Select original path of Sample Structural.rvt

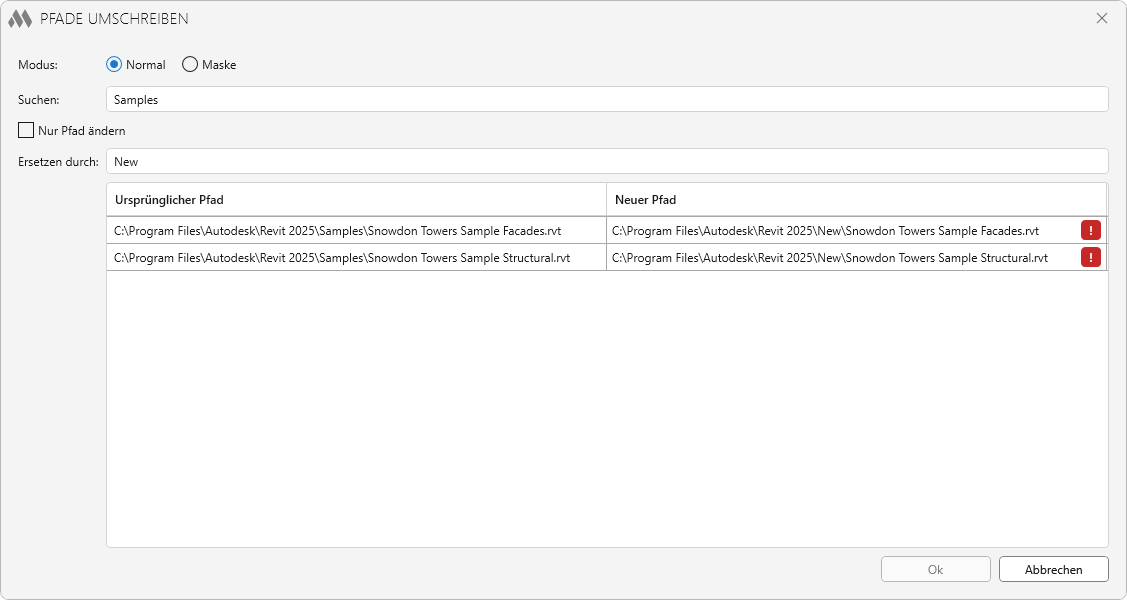(342, 257)
